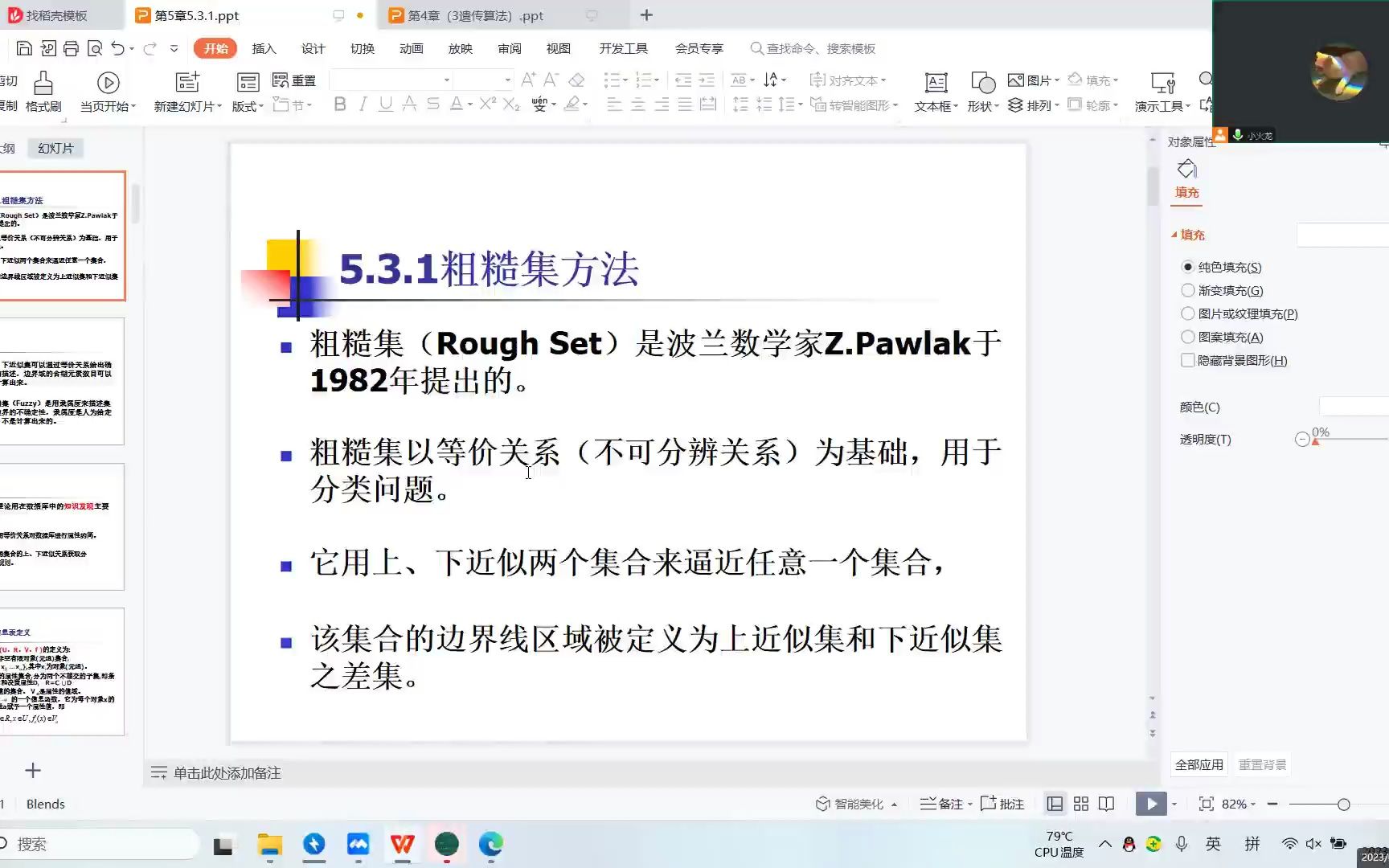The width and height of the screenshot is (1389, 868).
Task: Click the Play slideshow button in status bar
Action: pyautogui.click(x=1151, y=804)
